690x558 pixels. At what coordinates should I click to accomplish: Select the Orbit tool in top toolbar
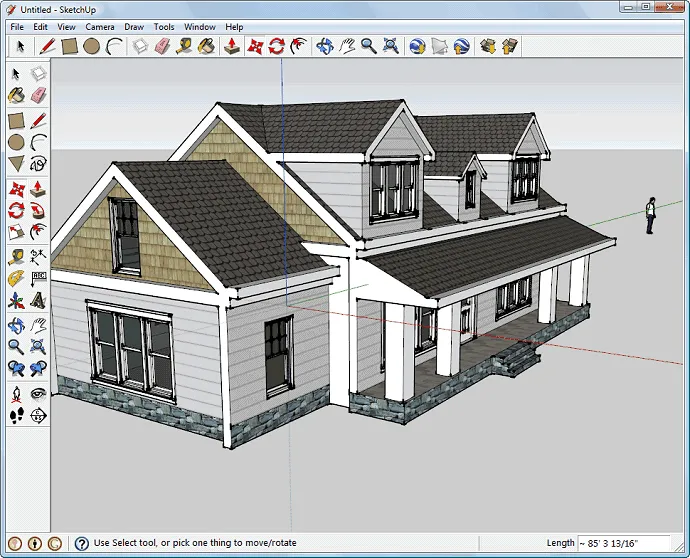pos(324,46)
